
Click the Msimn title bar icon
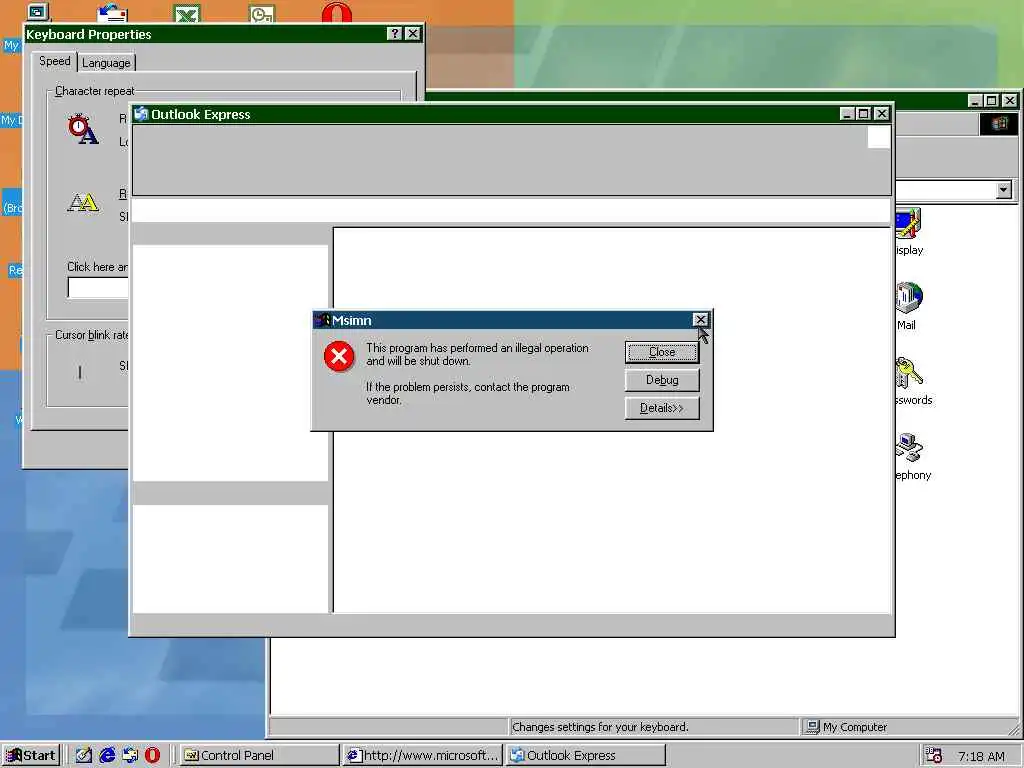point(322,320)
